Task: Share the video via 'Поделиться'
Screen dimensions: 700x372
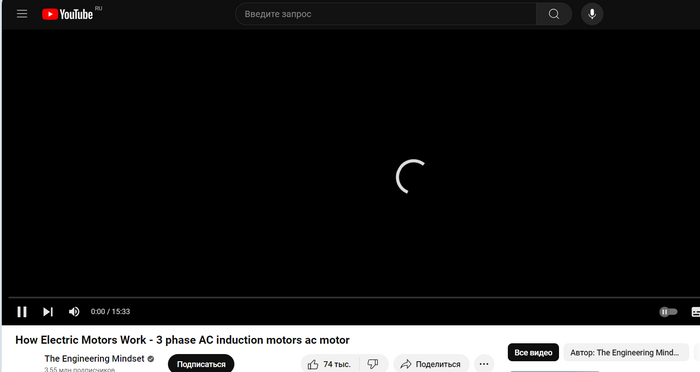Action: click(431, 364)
